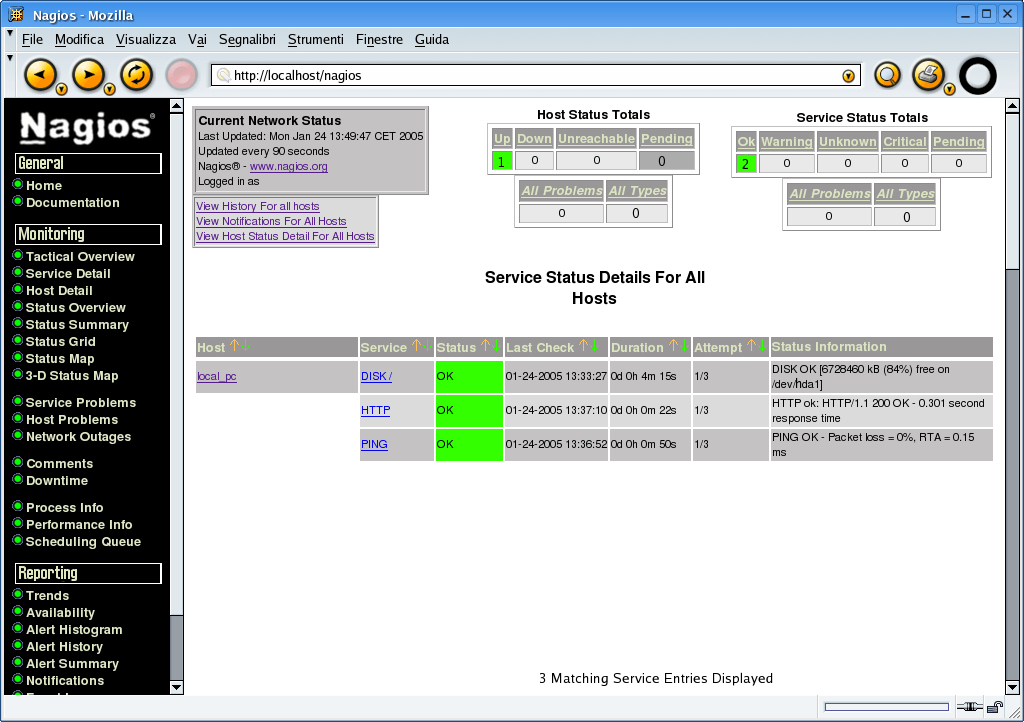Open the Strumenti menu

coord(315,39)
